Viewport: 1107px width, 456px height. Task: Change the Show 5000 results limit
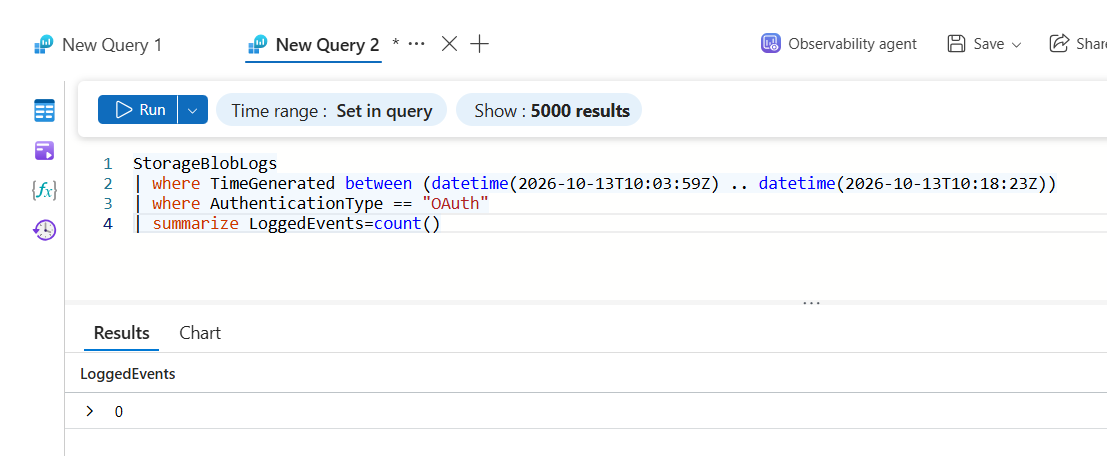coord(549,110)
